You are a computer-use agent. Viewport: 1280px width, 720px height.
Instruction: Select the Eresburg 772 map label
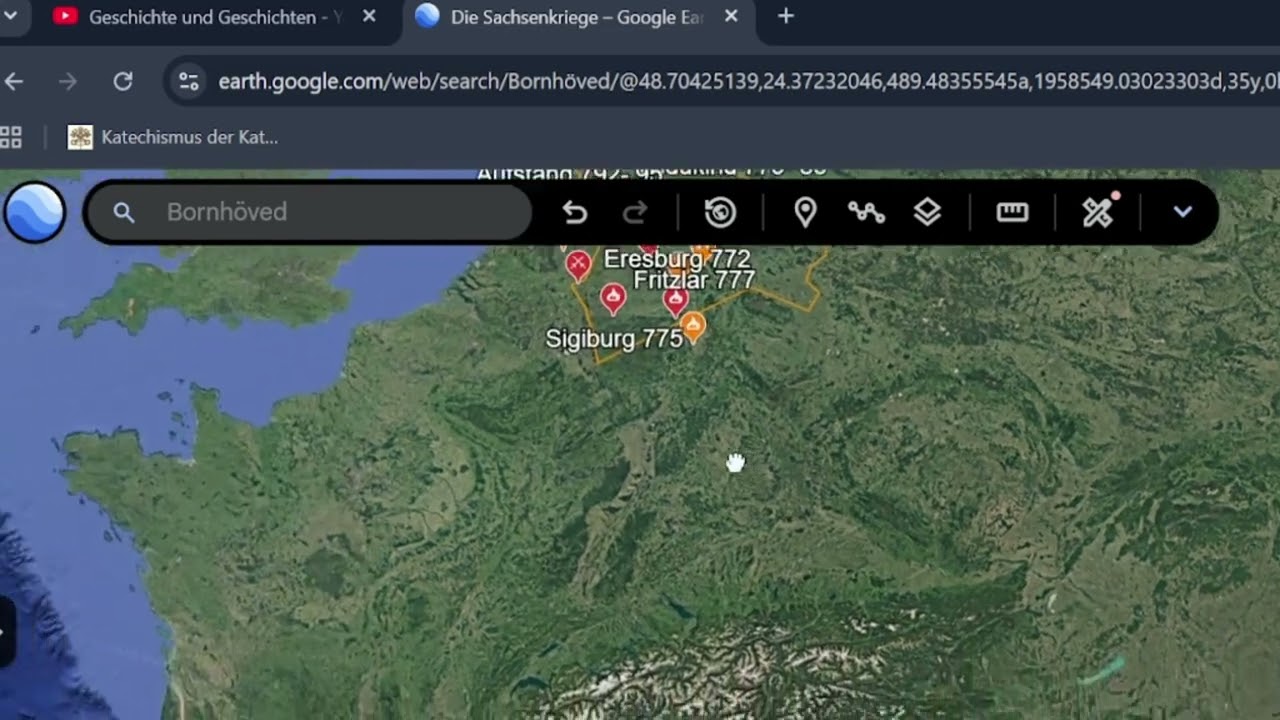(x=677, y=260)
